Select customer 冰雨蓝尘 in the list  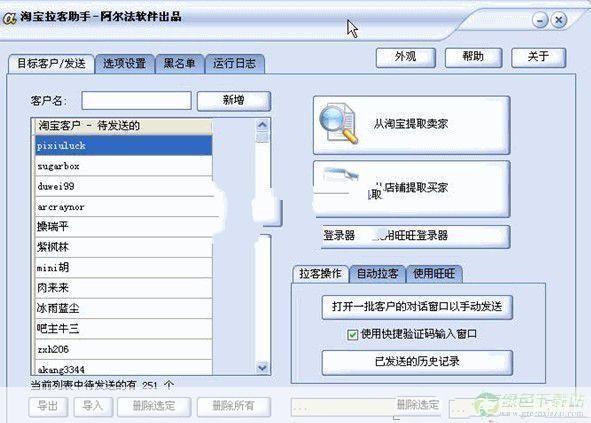pyautogui.click(x=124, y=308)
